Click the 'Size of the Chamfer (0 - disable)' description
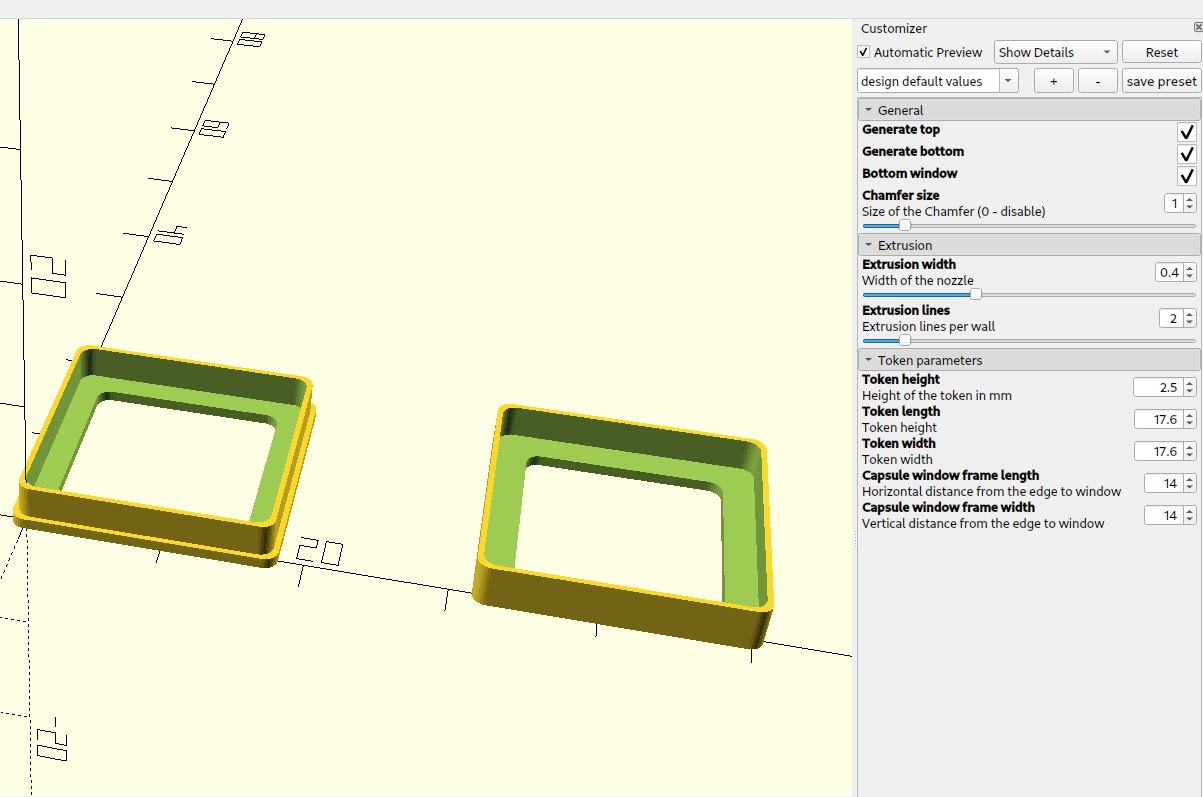 pyautogui.click(x=953, y=211)
